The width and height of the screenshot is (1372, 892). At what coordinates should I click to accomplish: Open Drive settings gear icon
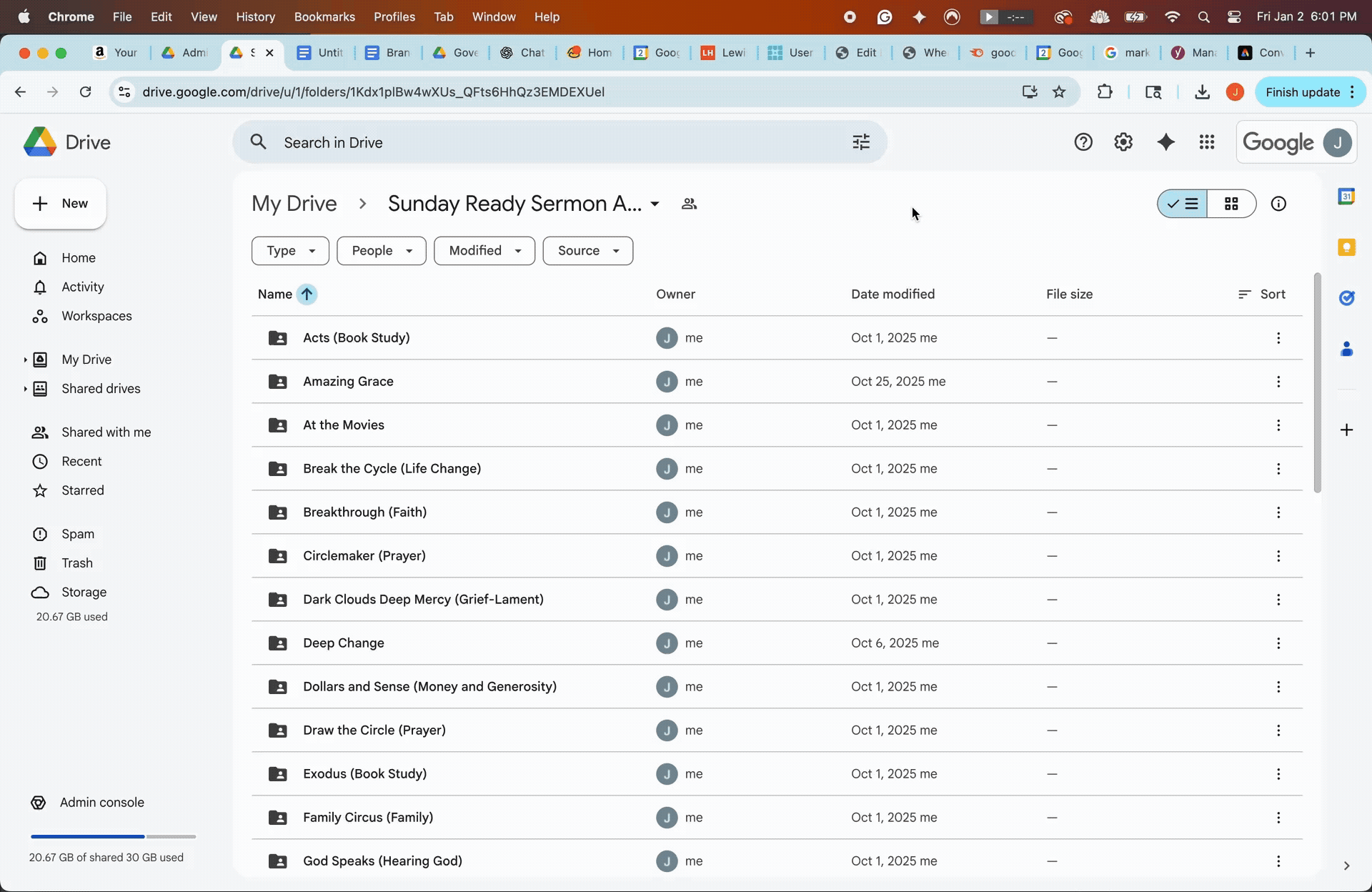pyautogui.click(x=1123, y=142)
